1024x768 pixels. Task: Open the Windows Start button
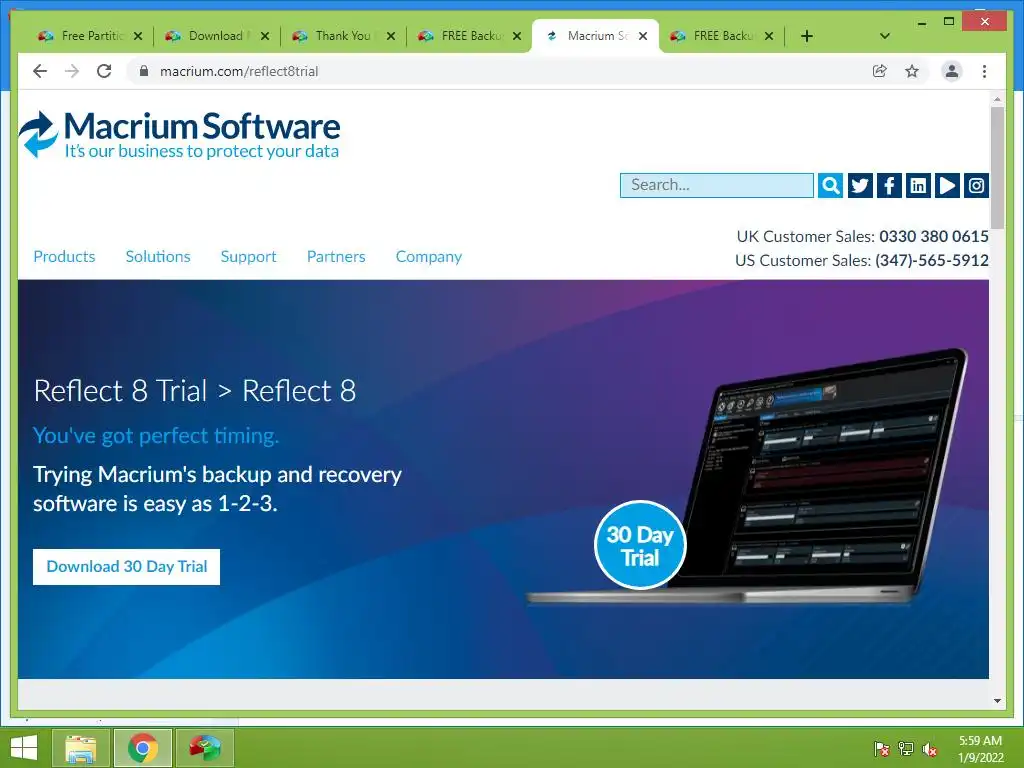pyautogui.click(x=24, y=748)
